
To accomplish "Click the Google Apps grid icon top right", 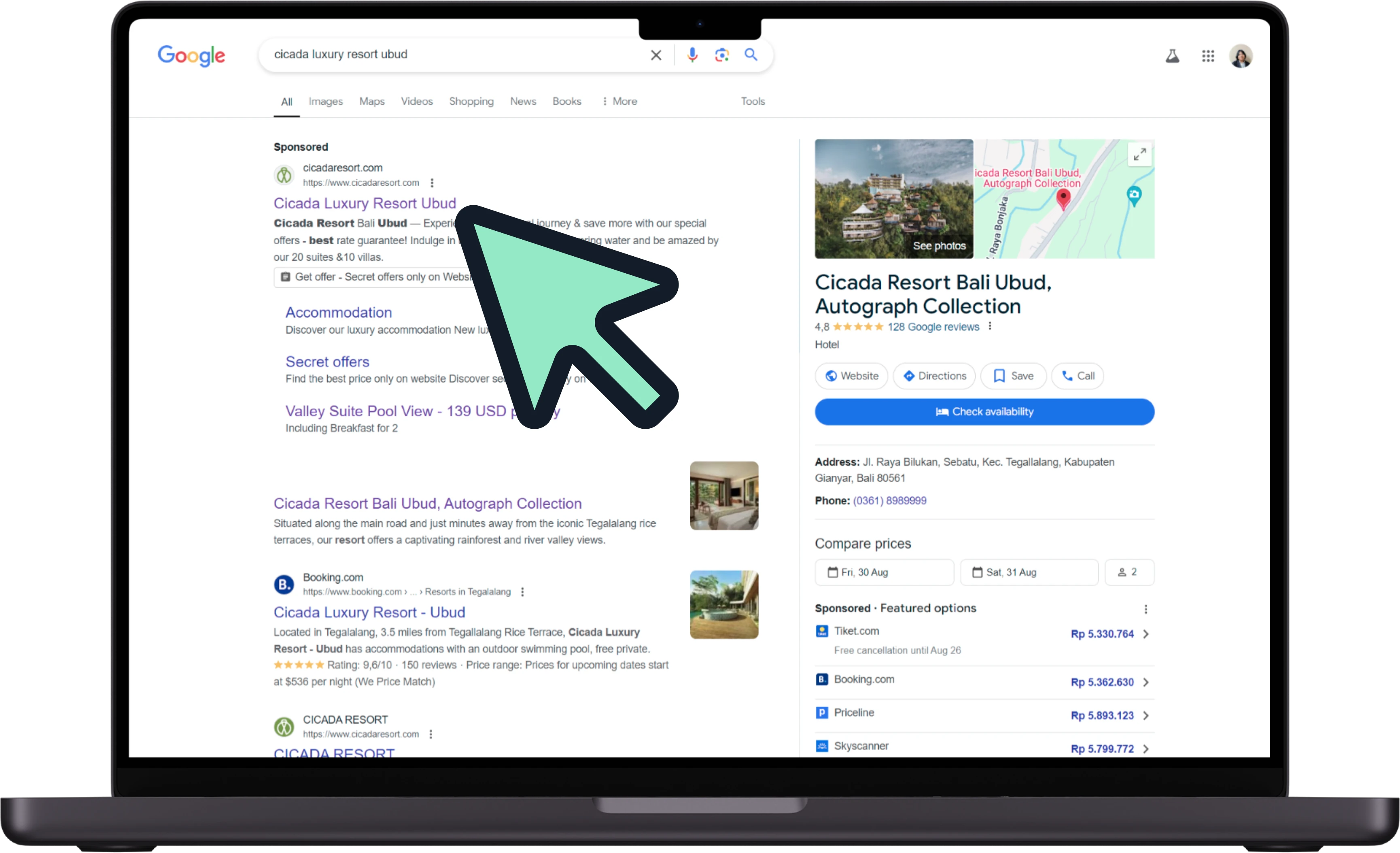I will pos(1207,56).
